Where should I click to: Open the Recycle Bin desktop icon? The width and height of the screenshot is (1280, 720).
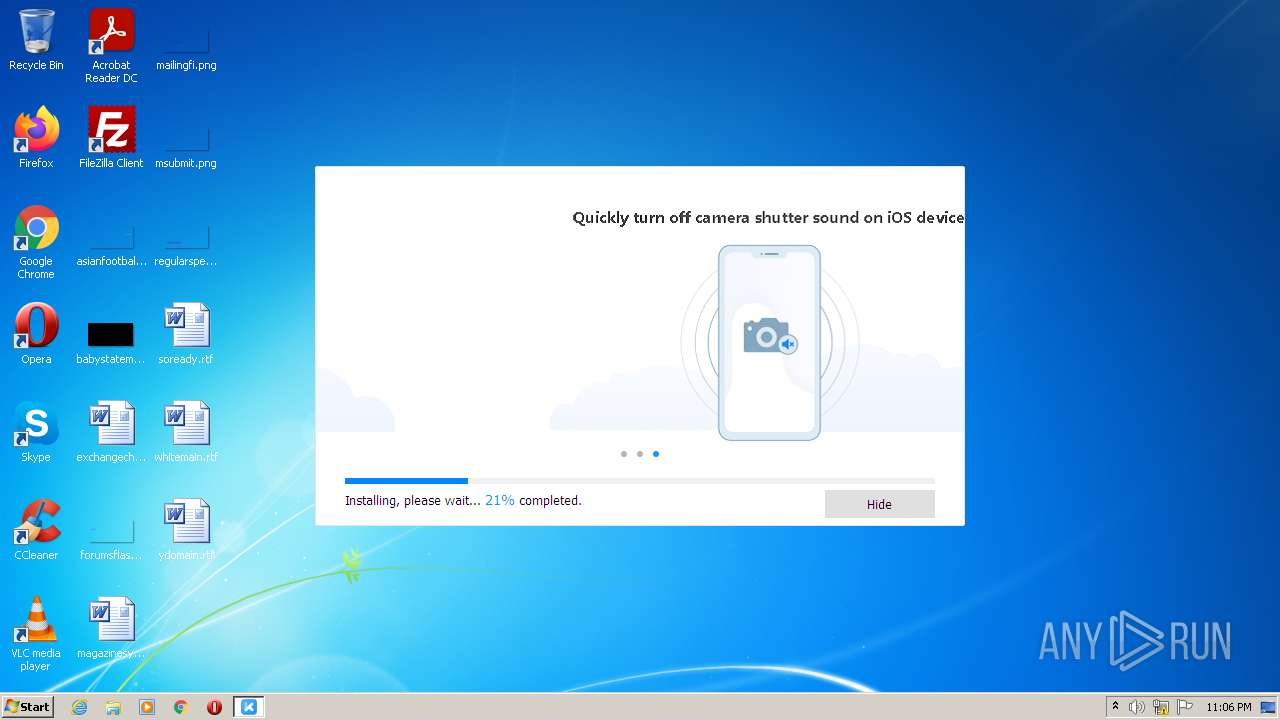pyautogui.click(x=36, y=40)
